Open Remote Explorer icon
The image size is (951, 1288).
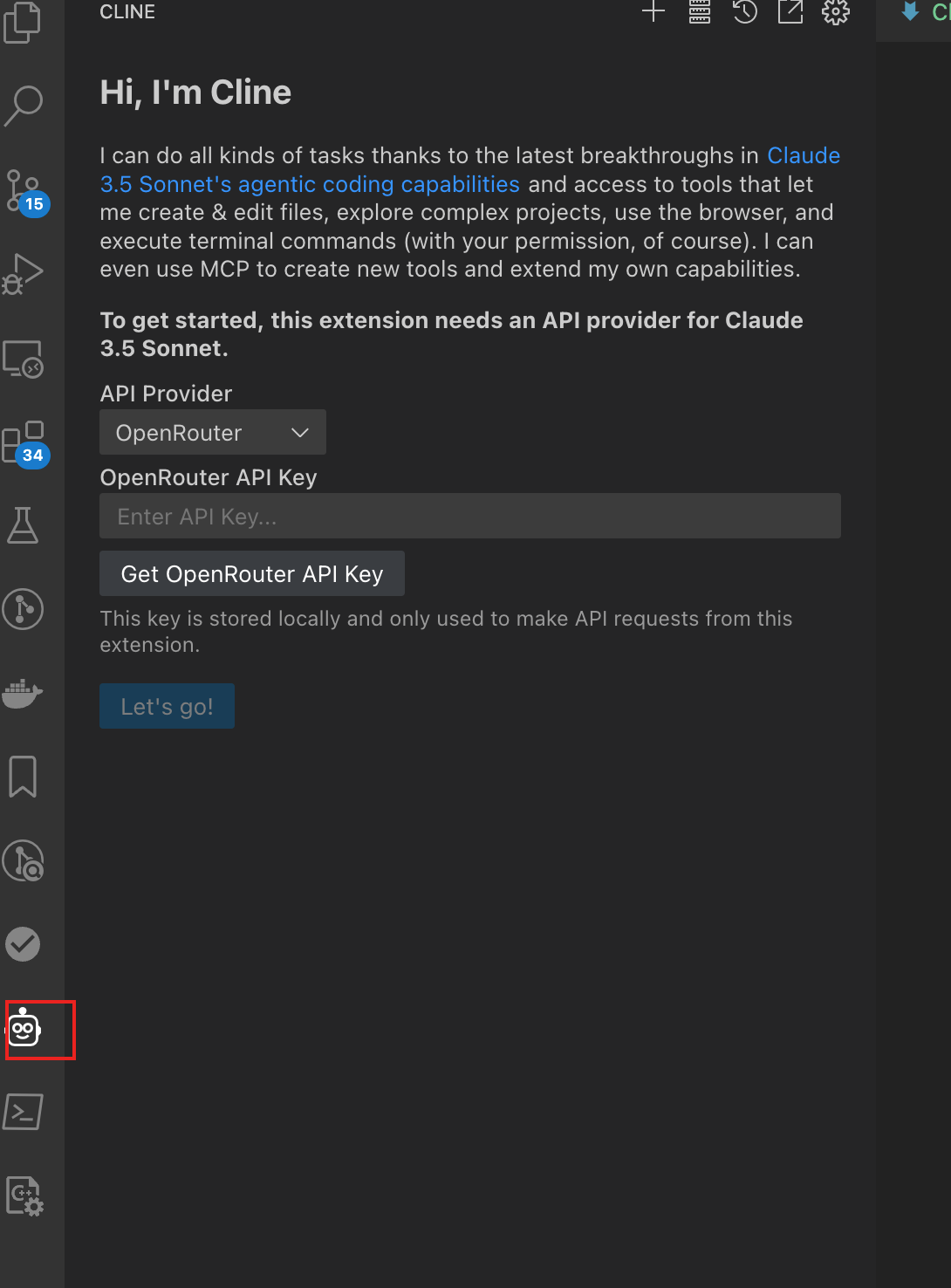pyautogui.click(x=24, y=358)
